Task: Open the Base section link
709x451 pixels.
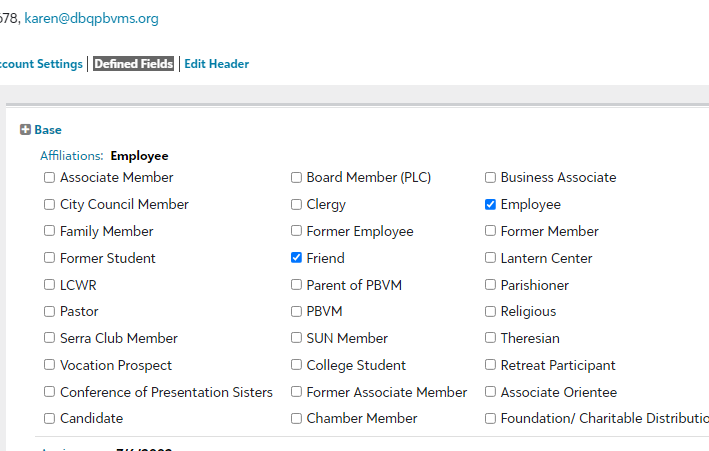Action: tap(48, 130)
